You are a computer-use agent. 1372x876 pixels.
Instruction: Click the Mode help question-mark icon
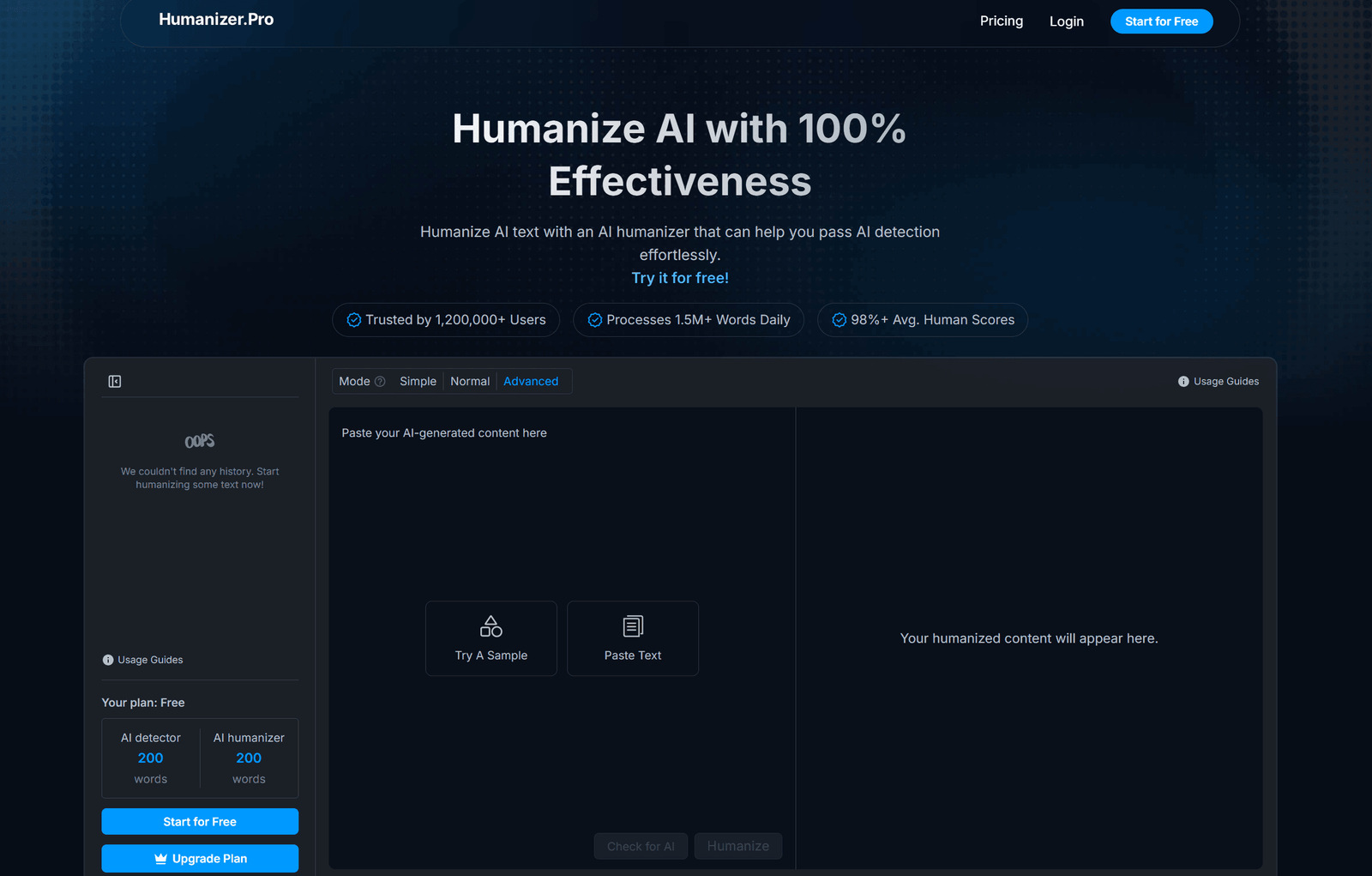coord(380,382)
